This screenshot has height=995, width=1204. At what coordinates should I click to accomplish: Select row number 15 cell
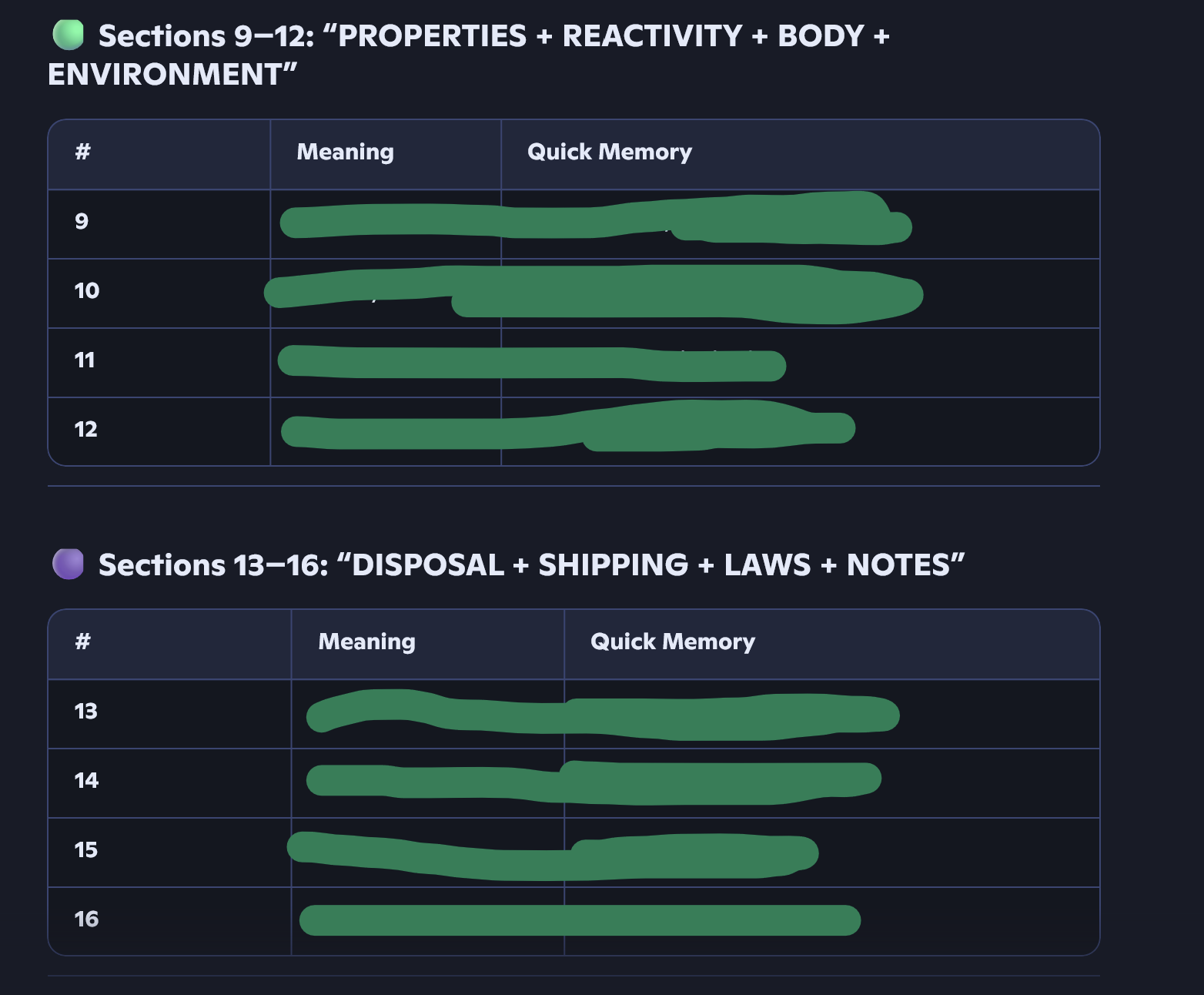pyautogui.click(x=85, y=850)
